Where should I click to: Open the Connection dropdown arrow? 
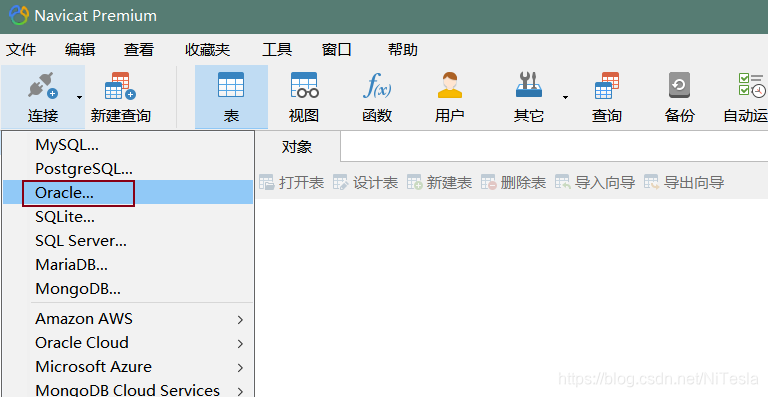point(79,97)
